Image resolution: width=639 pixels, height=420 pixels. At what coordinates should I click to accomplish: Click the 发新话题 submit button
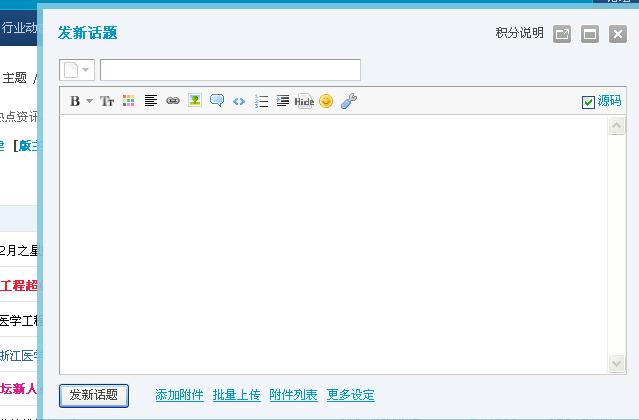click(x=94, y=395)
